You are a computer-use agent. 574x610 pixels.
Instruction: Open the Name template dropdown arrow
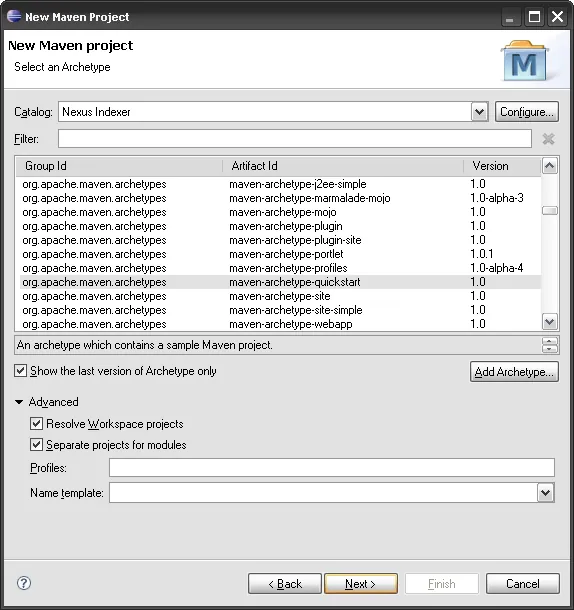[546, 493]
